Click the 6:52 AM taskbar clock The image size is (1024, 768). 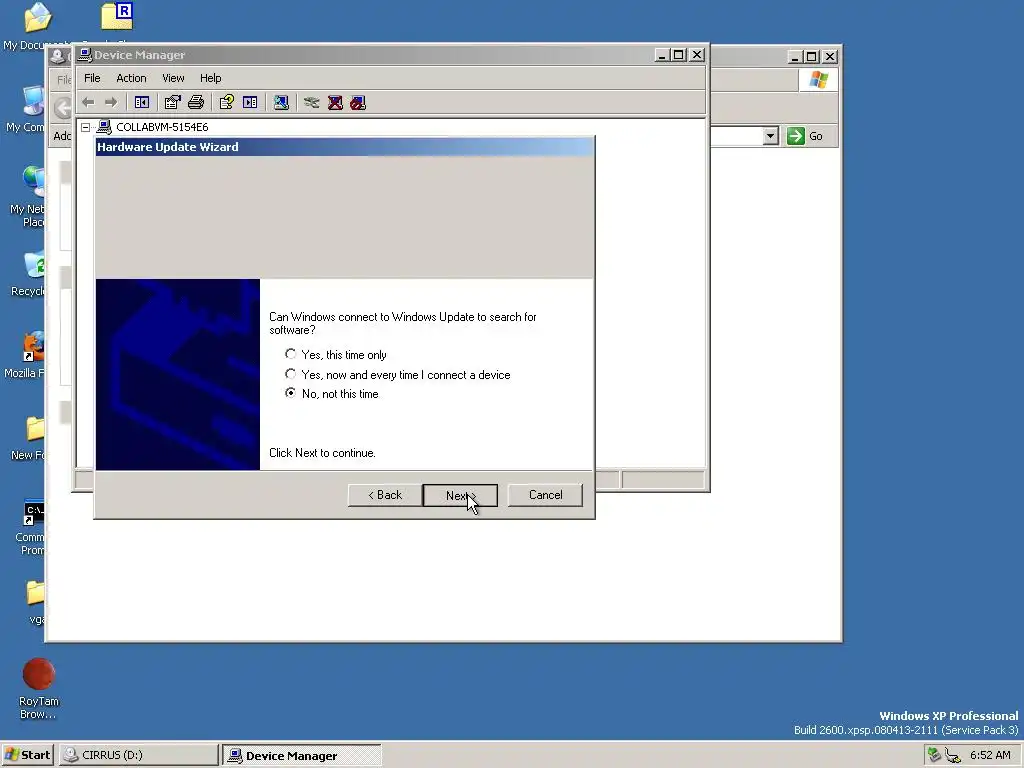coord(990,755)
